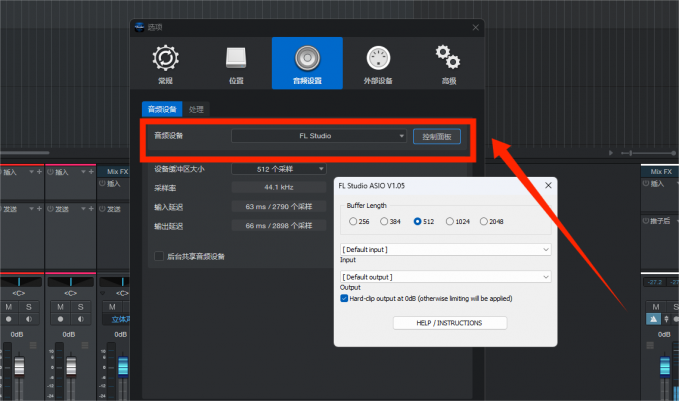Open the 常规 (General) options page

(x=165, y=64)
